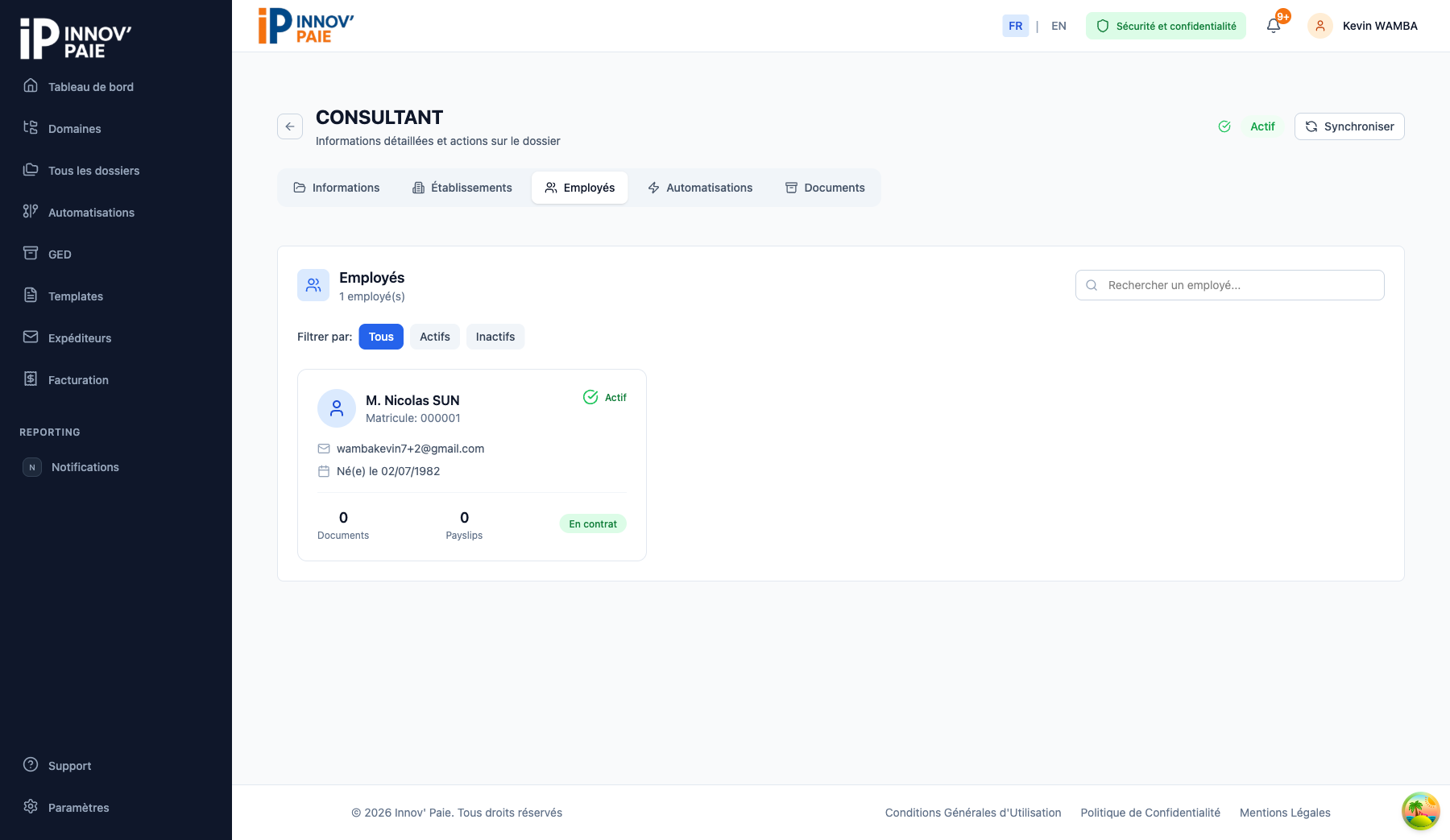Viewport: 1450px width, 840px height.
Task: Switch to the Établissements tab
Action: tap(462, 188)
